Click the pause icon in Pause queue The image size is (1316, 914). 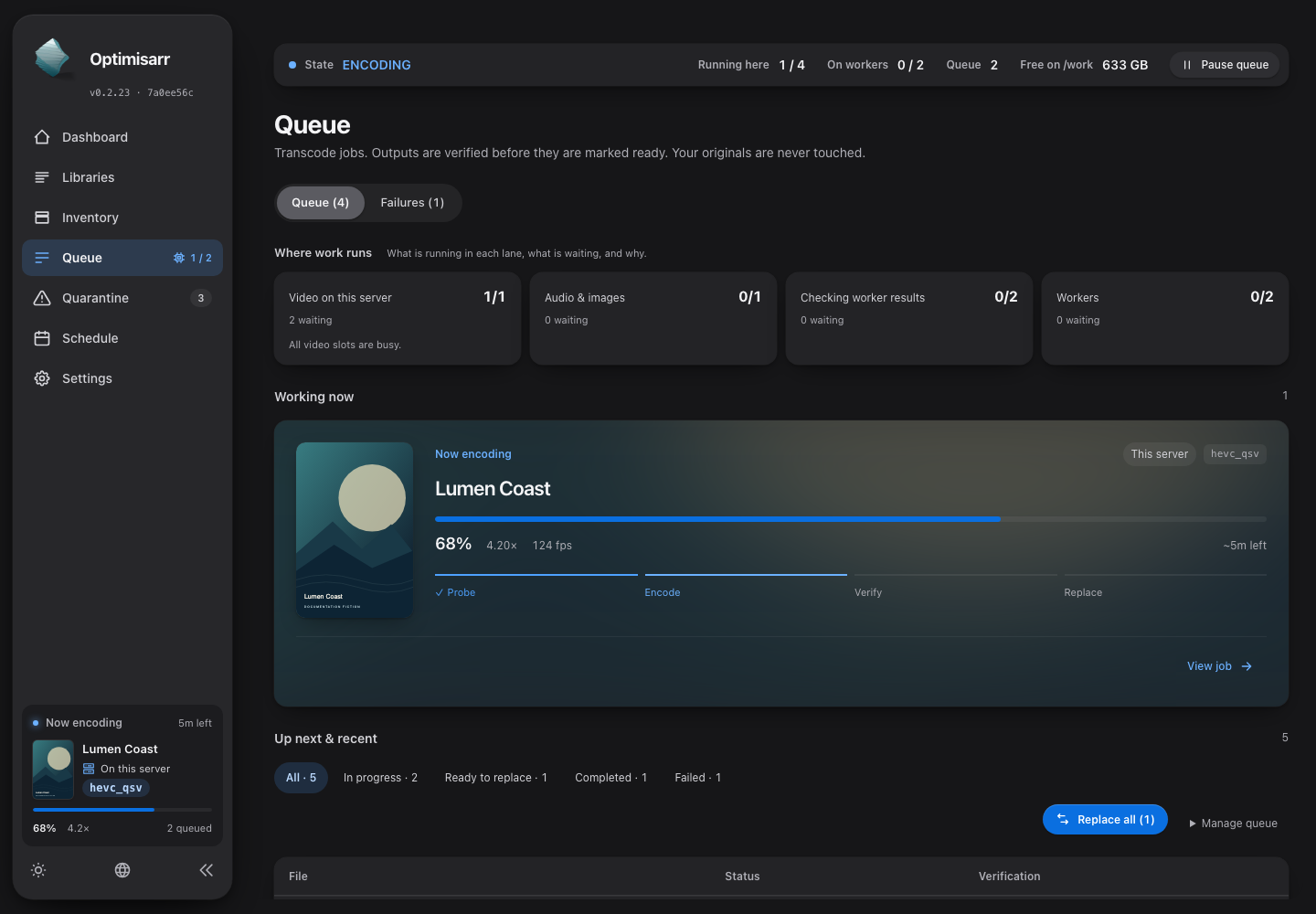pos(1187,65)
